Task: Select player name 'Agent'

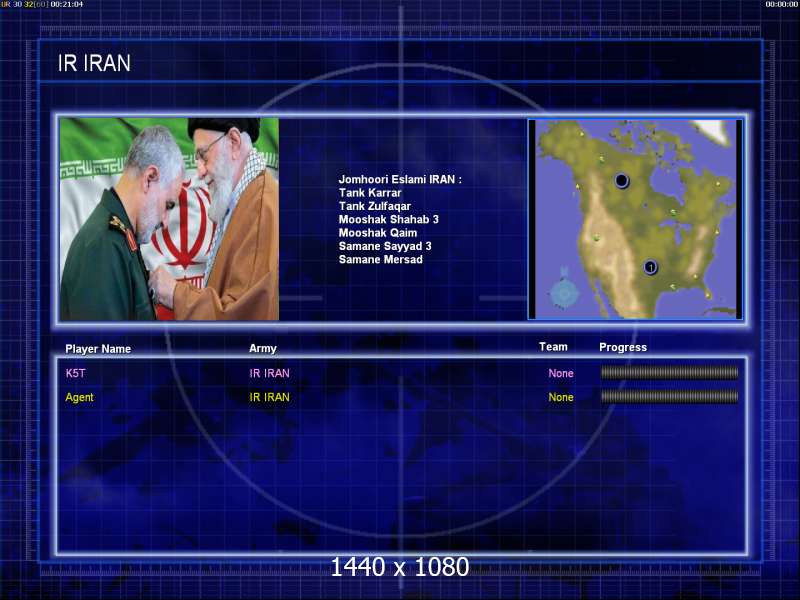Action: point(80,397)
